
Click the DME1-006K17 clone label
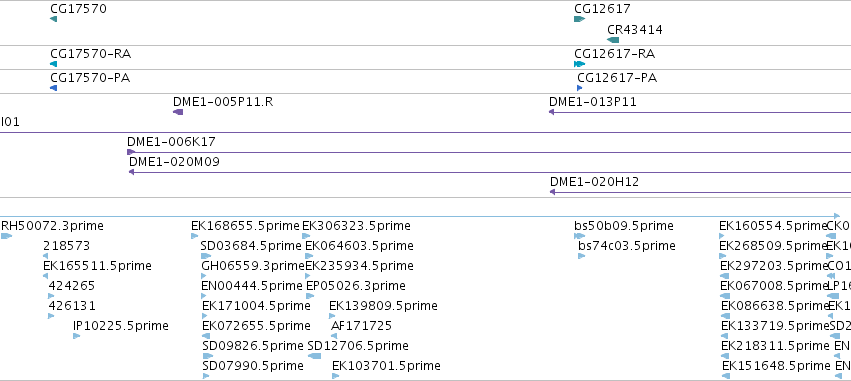172,142
